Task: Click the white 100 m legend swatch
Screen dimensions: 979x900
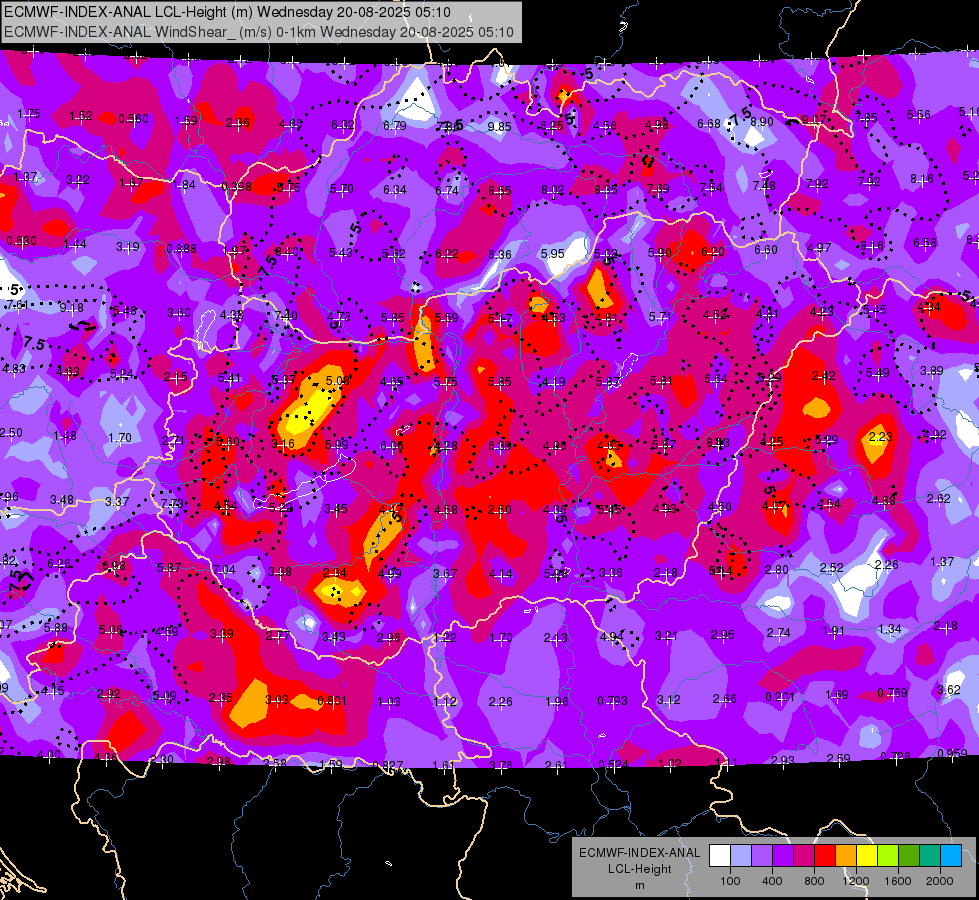Action: (719, 855)
